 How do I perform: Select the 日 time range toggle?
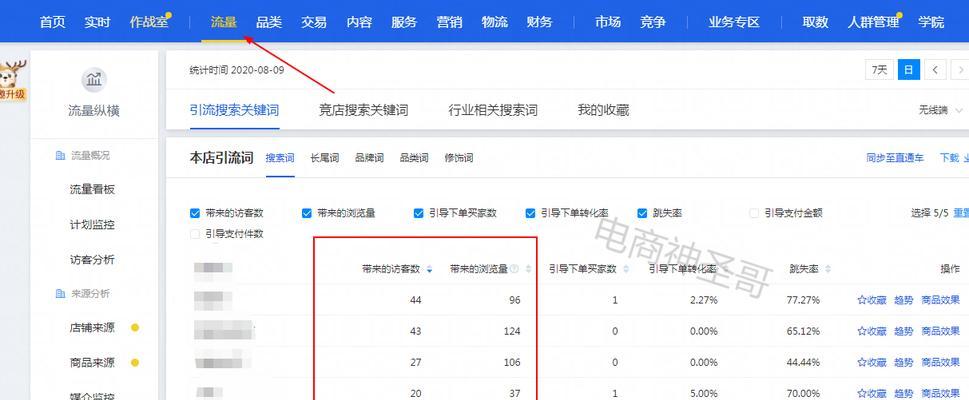[909, 70]
